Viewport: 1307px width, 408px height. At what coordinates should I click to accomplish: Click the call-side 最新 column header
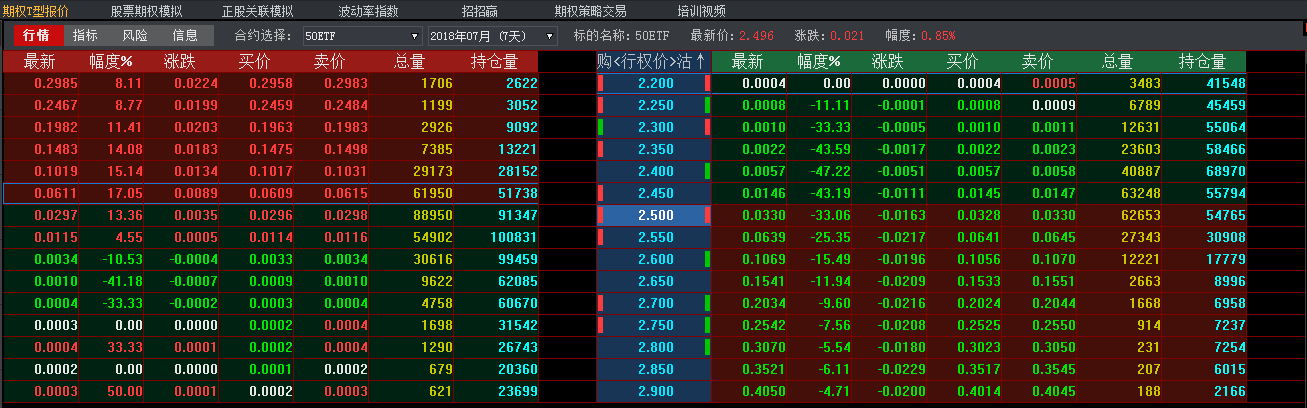pyautogui.click(x=40, y=61)
